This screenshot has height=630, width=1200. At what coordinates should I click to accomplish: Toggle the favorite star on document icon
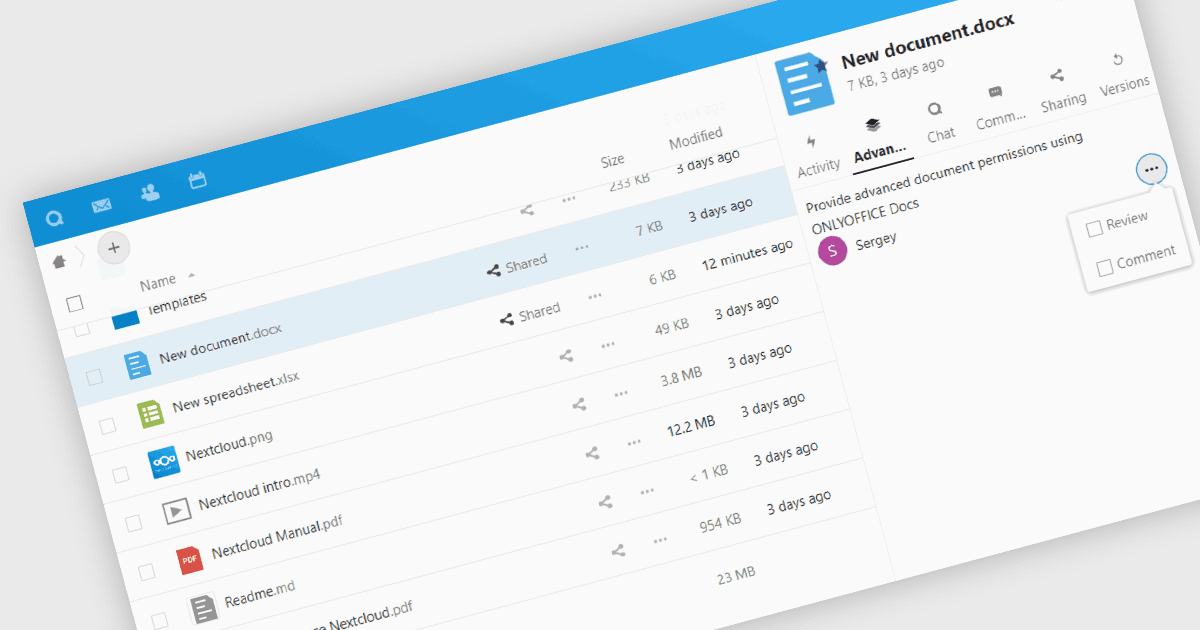tap(821, 66)
